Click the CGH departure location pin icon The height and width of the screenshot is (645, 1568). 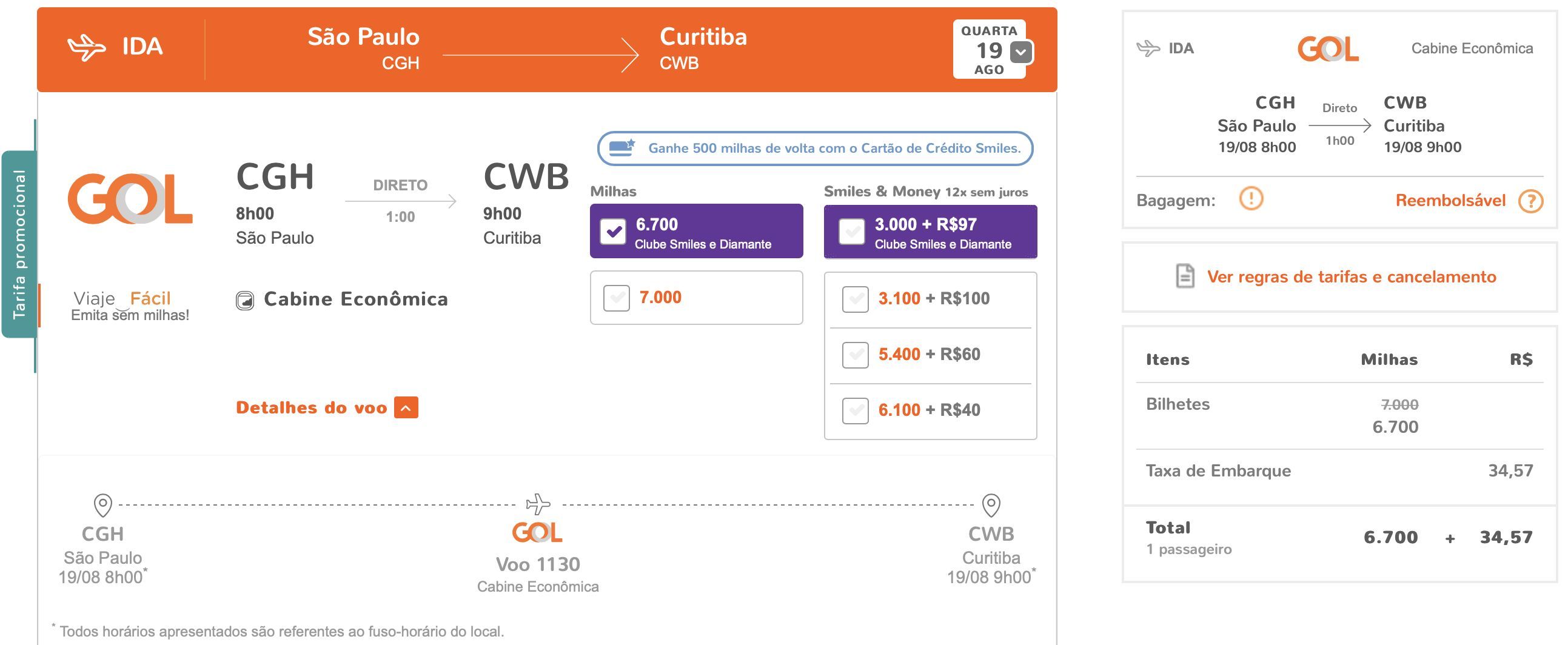point(102,505)
